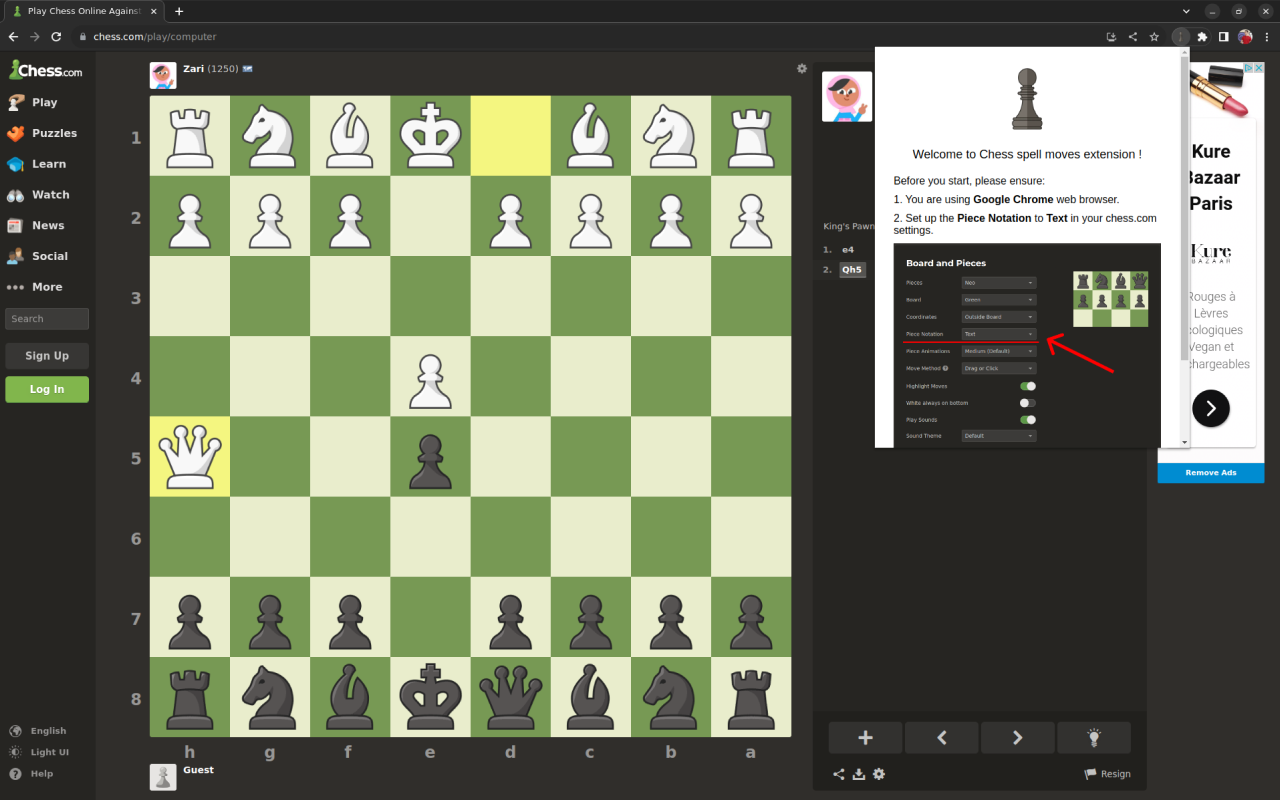
Task: Click the share icon below the board
Action: click(838, 773)
